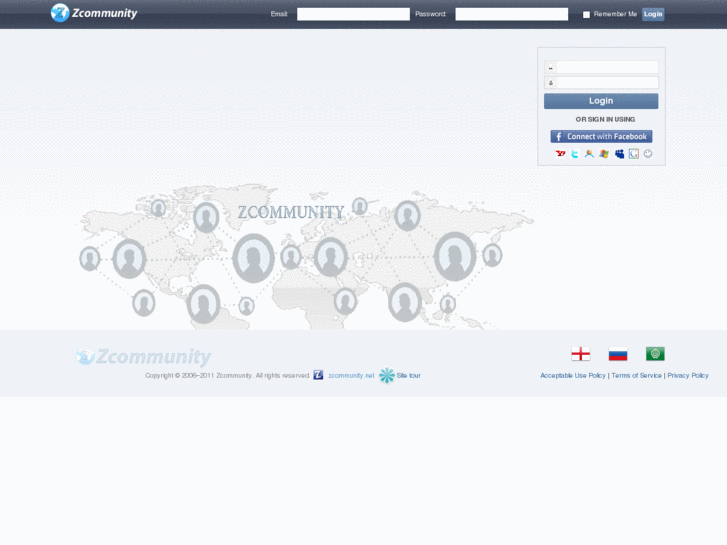
Task: Focus the header Password input field
Action: [x=511, y=14]
